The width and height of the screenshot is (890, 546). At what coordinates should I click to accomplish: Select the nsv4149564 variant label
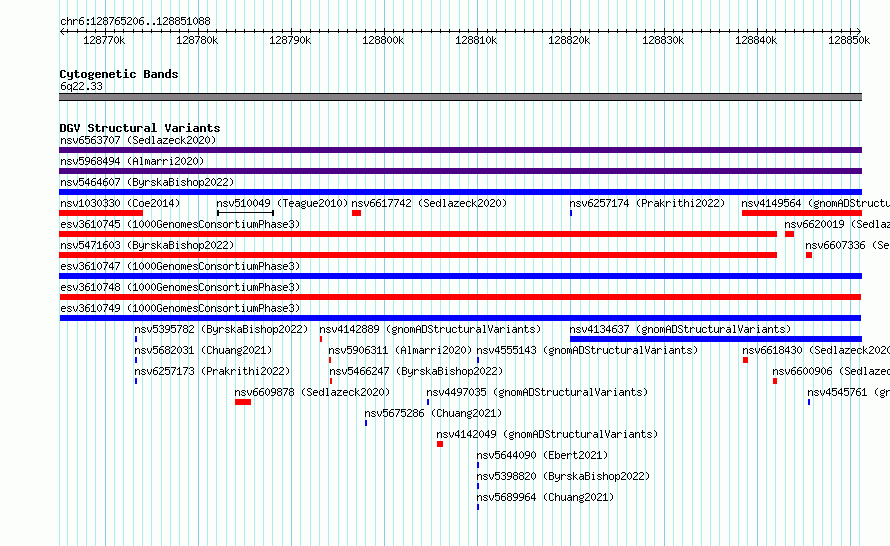click(815, 203)
